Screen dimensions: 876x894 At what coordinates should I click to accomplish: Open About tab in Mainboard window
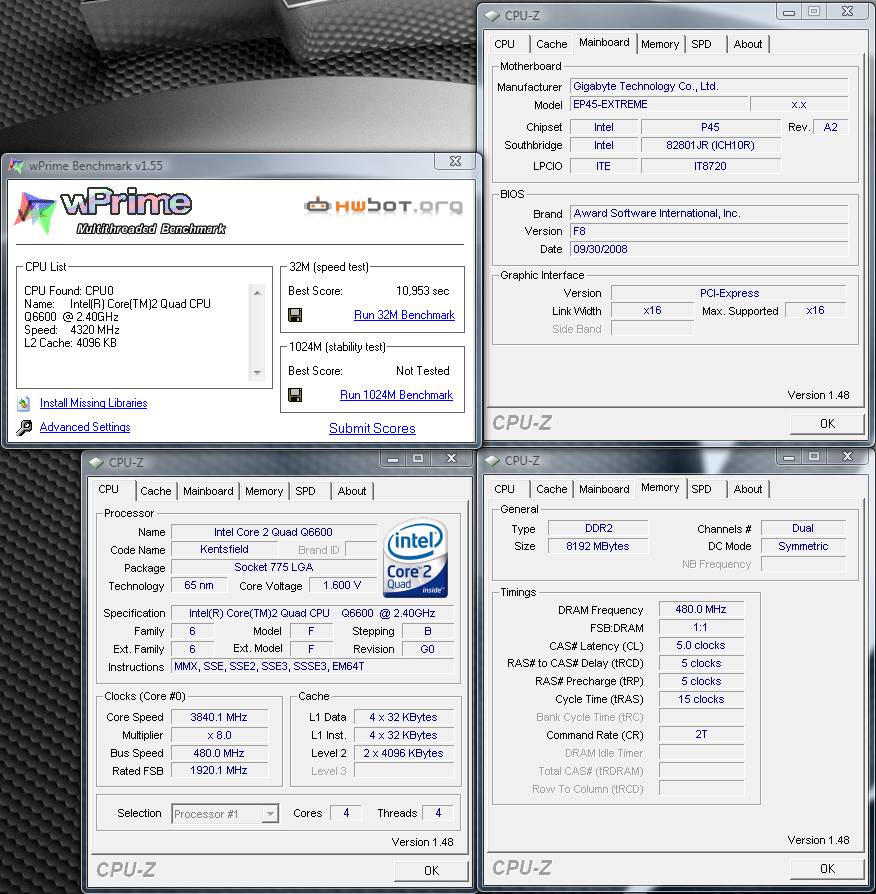click(748, 44)
